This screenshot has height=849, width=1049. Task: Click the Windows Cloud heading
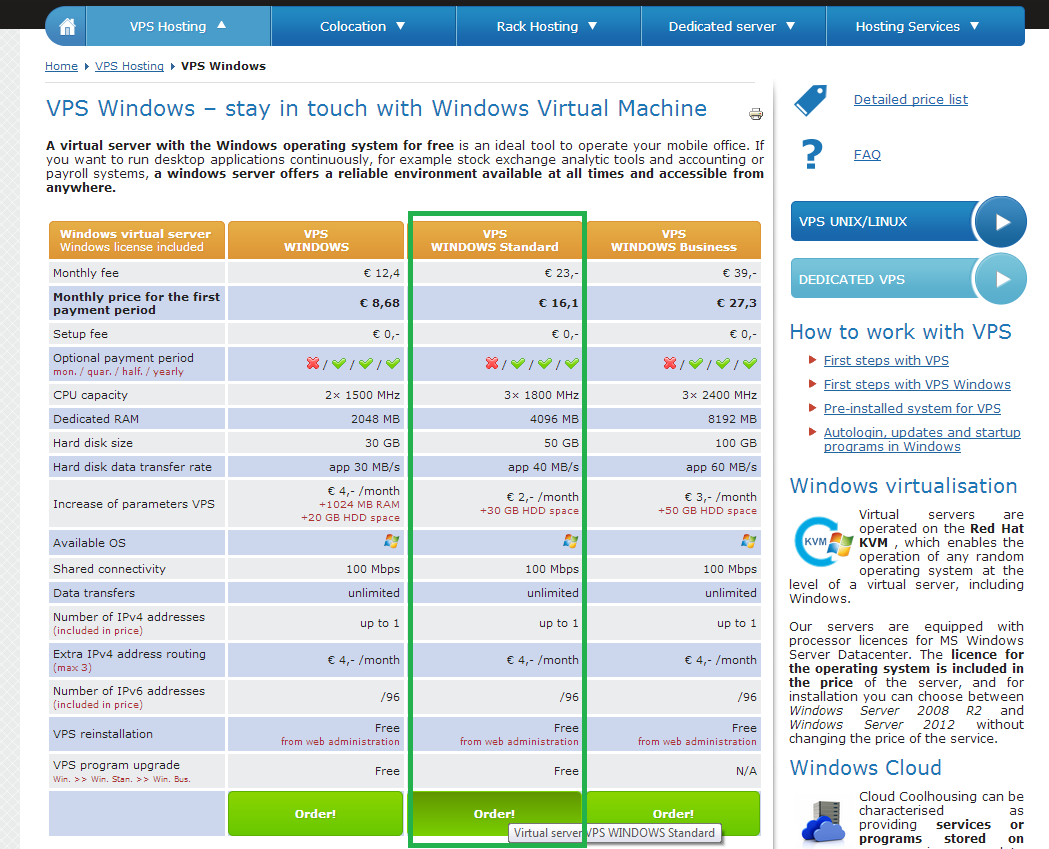(865, 768)
